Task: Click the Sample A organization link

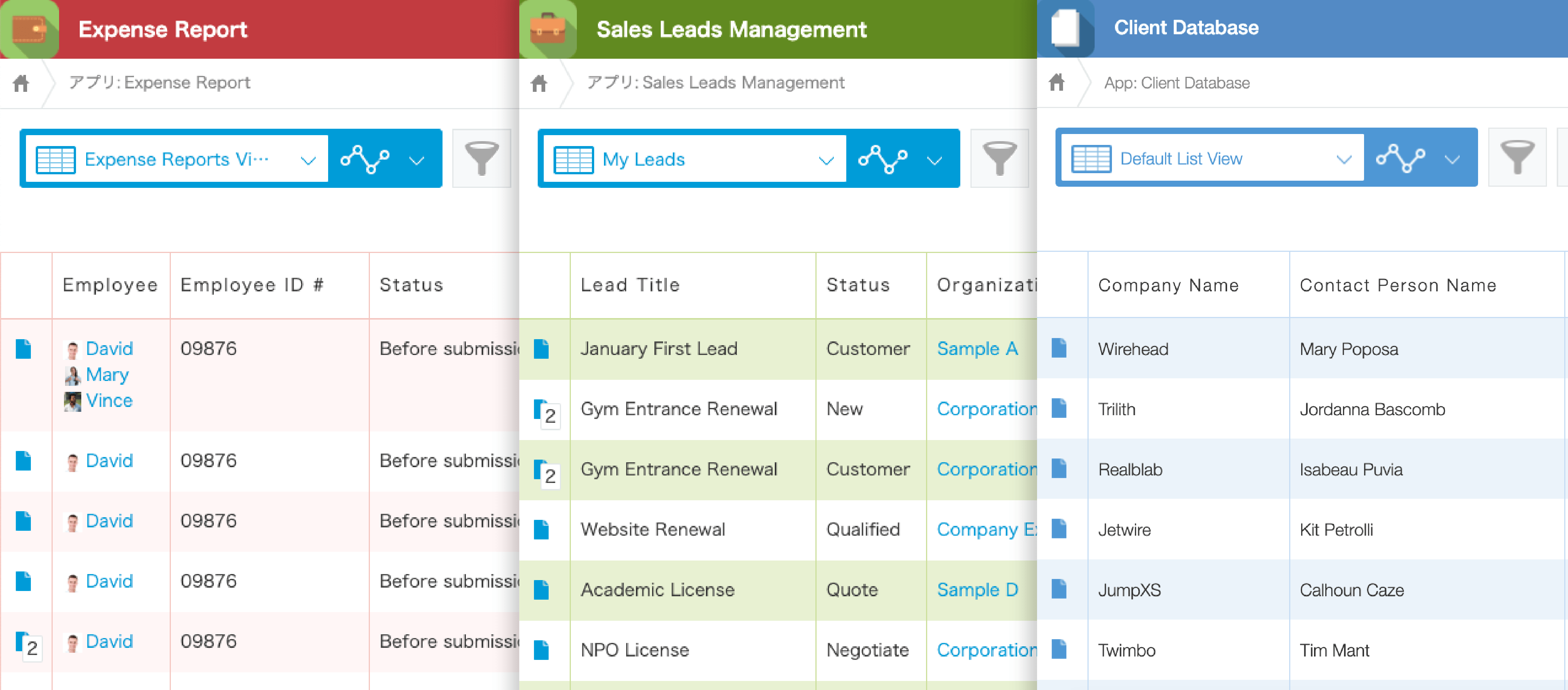Action: [977, 348]
